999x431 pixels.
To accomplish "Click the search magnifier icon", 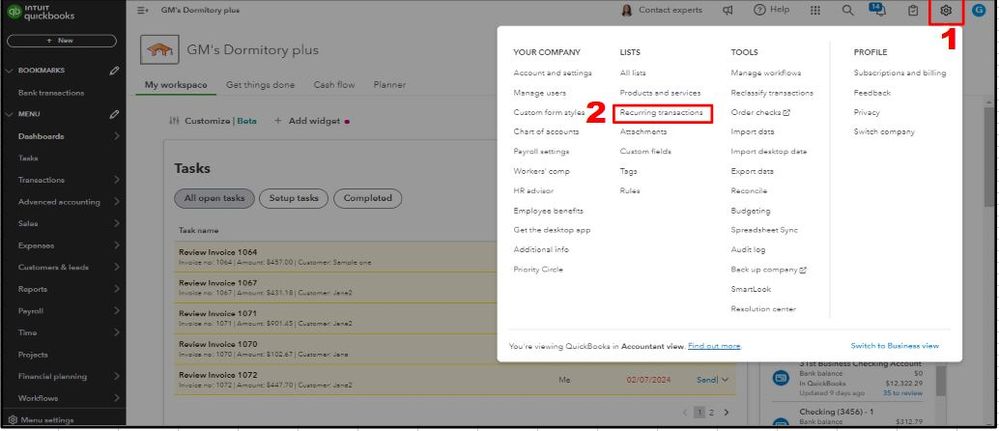I will 847,10.
